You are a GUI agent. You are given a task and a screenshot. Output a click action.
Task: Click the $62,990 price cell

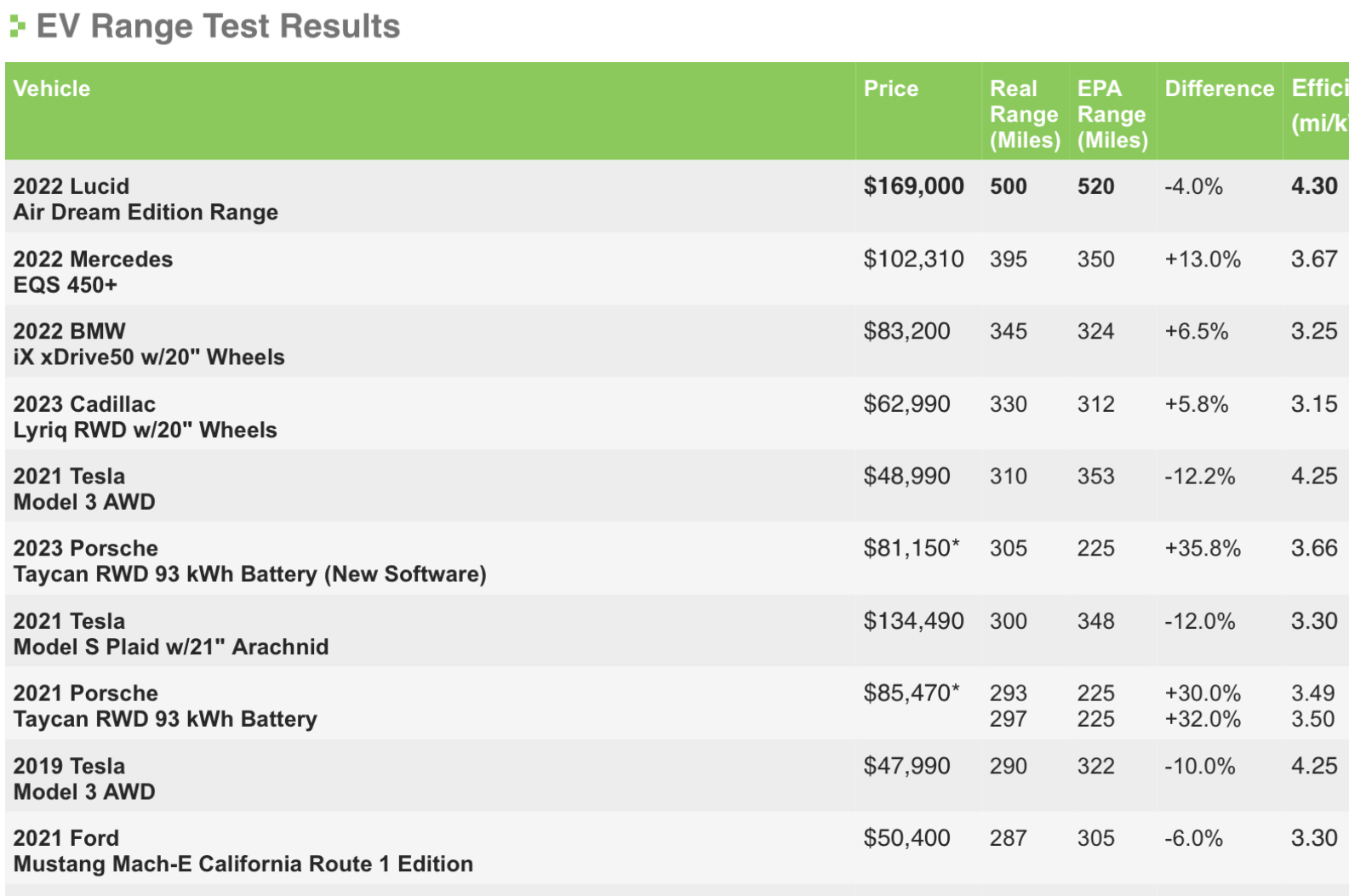click(907, 403)
